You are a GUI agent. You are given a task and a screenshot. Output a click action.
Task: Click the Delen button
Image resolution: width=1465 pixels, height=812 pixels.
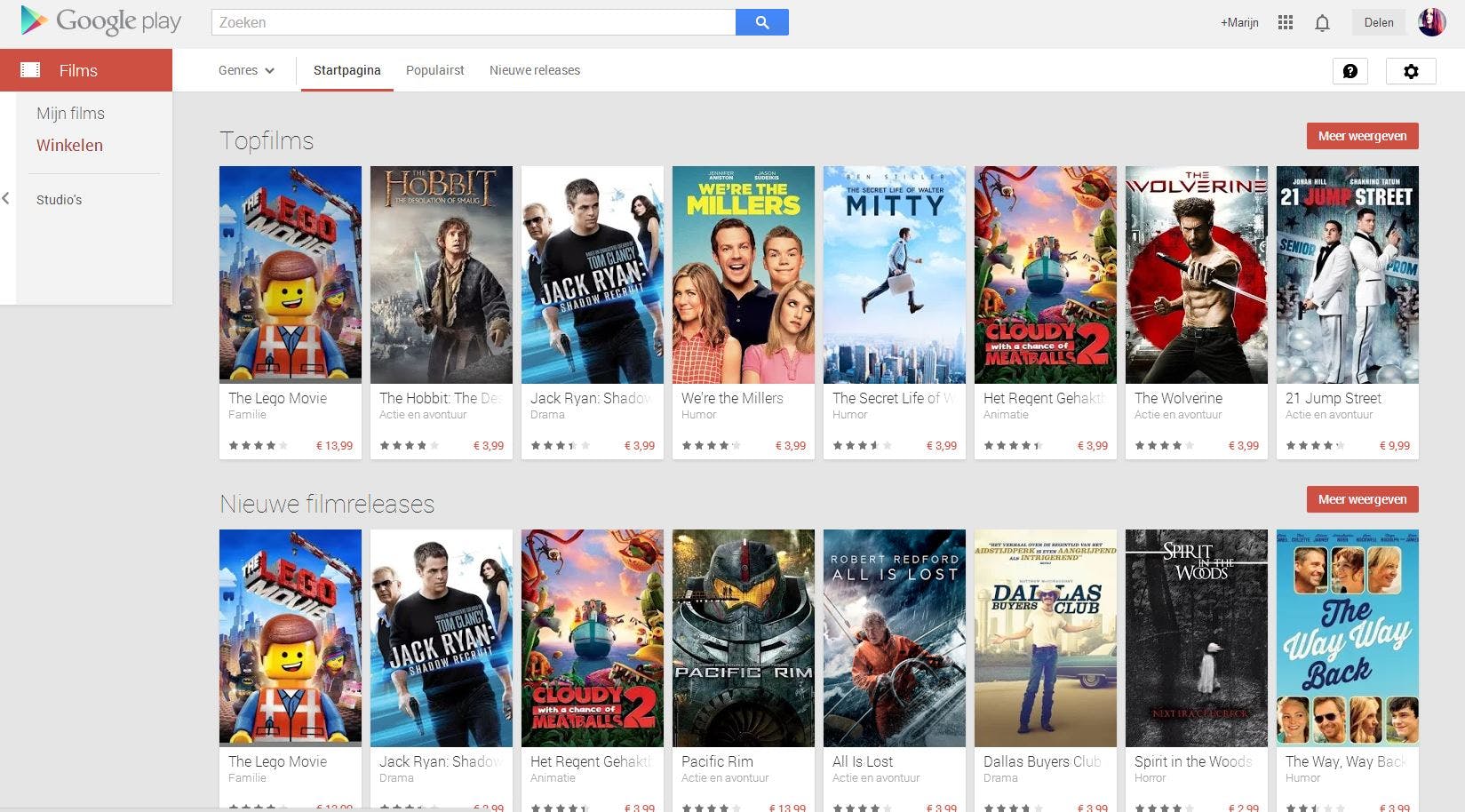pos(1378,21)
